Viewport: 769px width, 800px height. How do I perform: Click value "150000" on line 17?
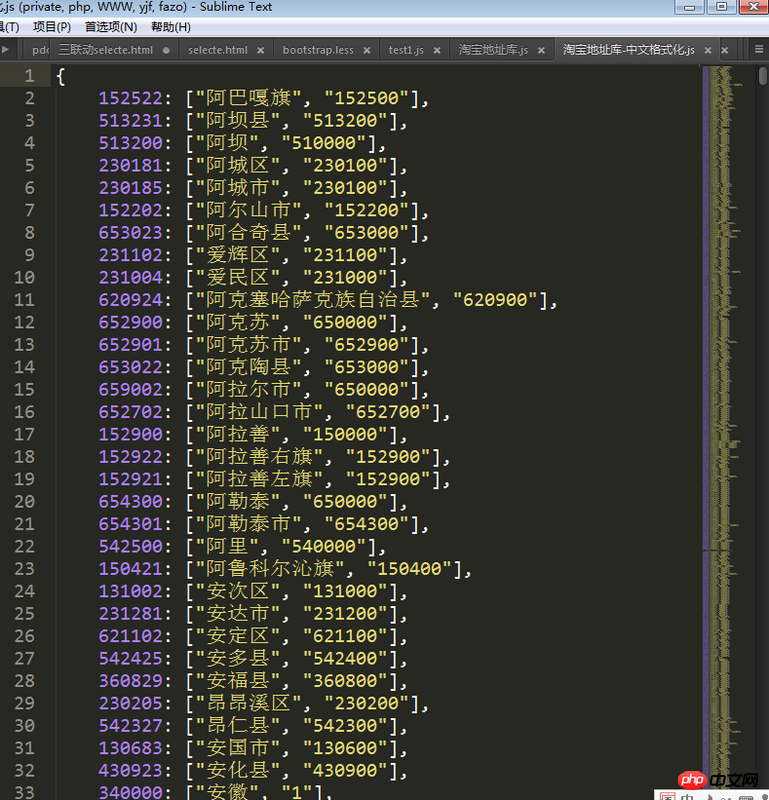pyautogui.click(x=345, y=435)
